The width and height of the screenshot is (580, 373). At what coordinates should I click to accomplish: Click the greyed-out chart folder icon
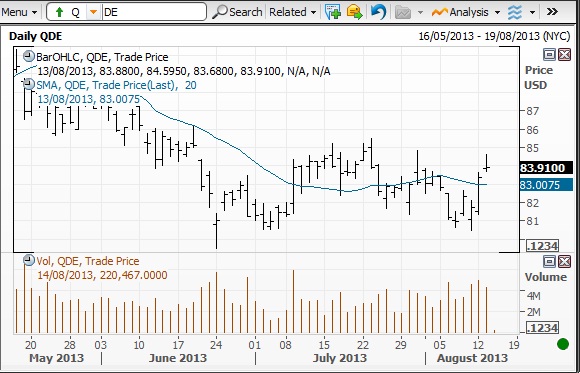[403, 13]
